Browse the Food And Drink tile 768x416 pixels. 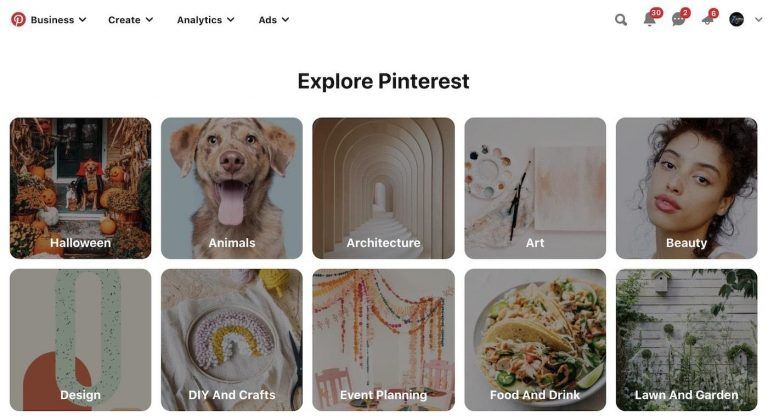coord(535,340)
